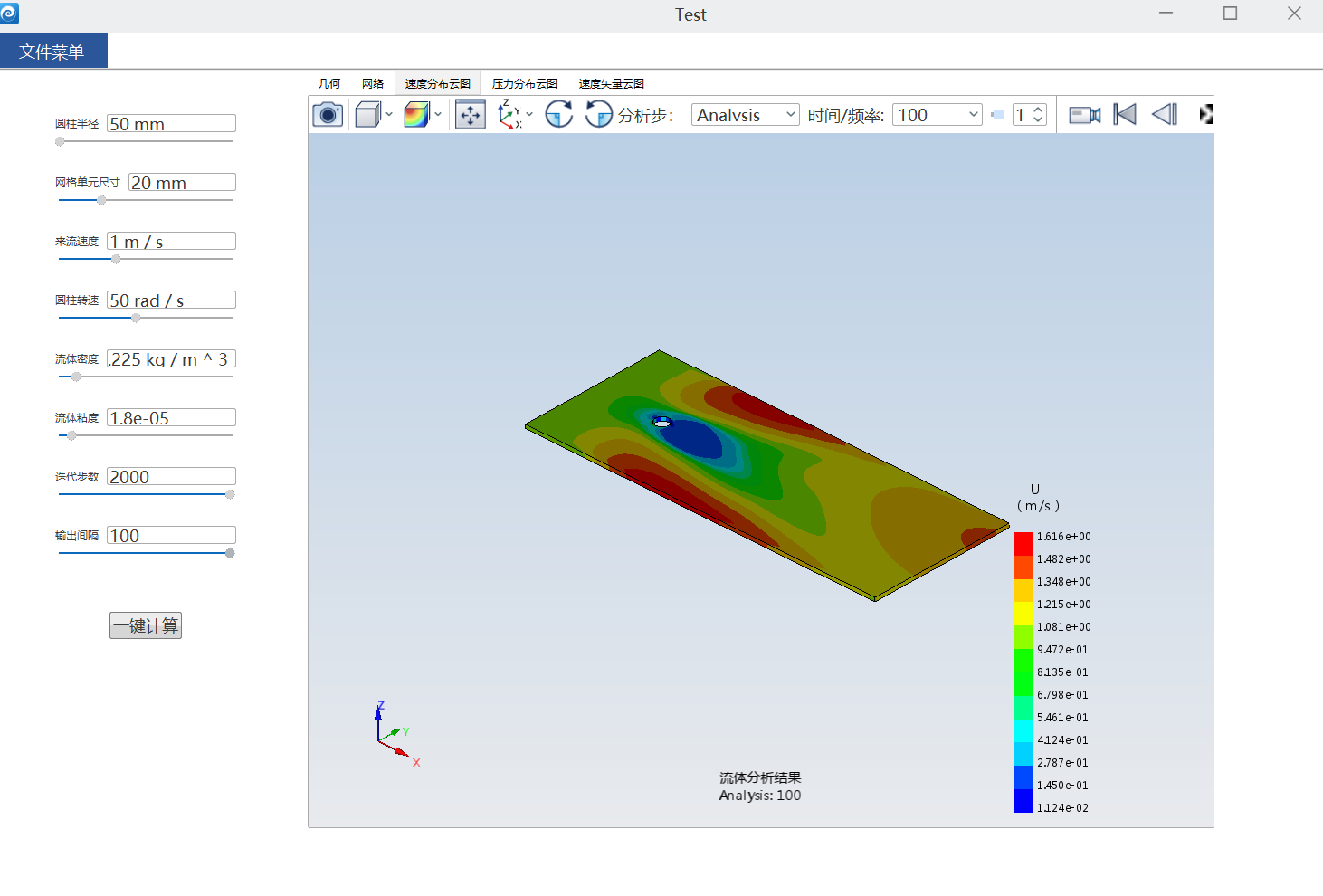Click the 来流速度 slider handle

point(116,259)
